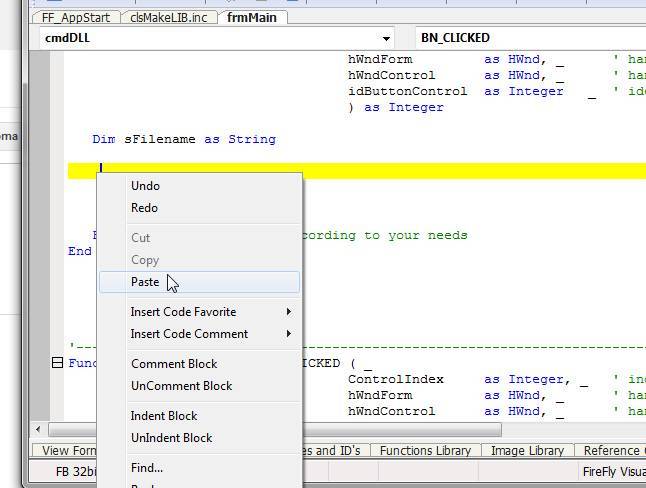Click the horizontal scrollbar left arrow
This screenshot has height=488, width=646.
(40, 430)
